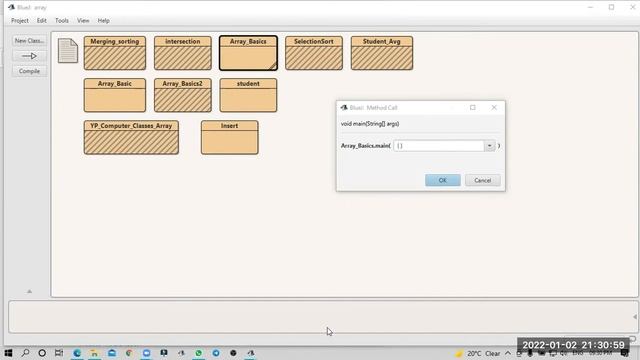Image resolution: width=640 pixels, height=360 pixels.
Task: Open File Explorer from the taskbar
Action: point(94,353)
